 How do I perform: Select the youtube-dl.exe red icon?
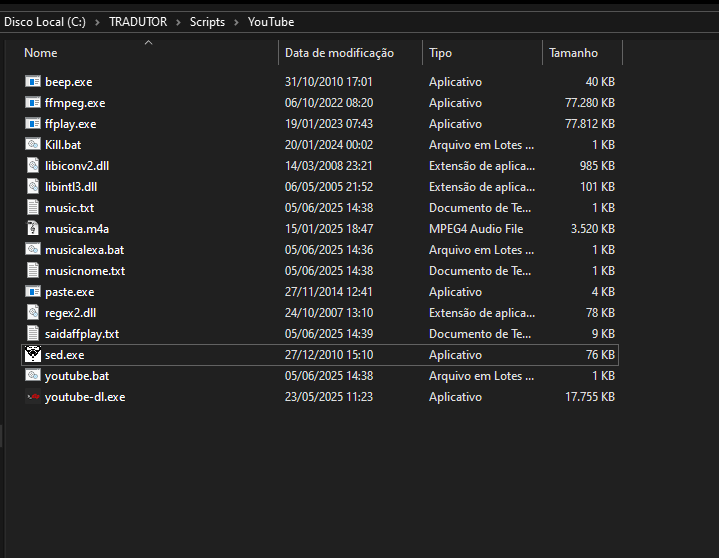click(33, 397)
